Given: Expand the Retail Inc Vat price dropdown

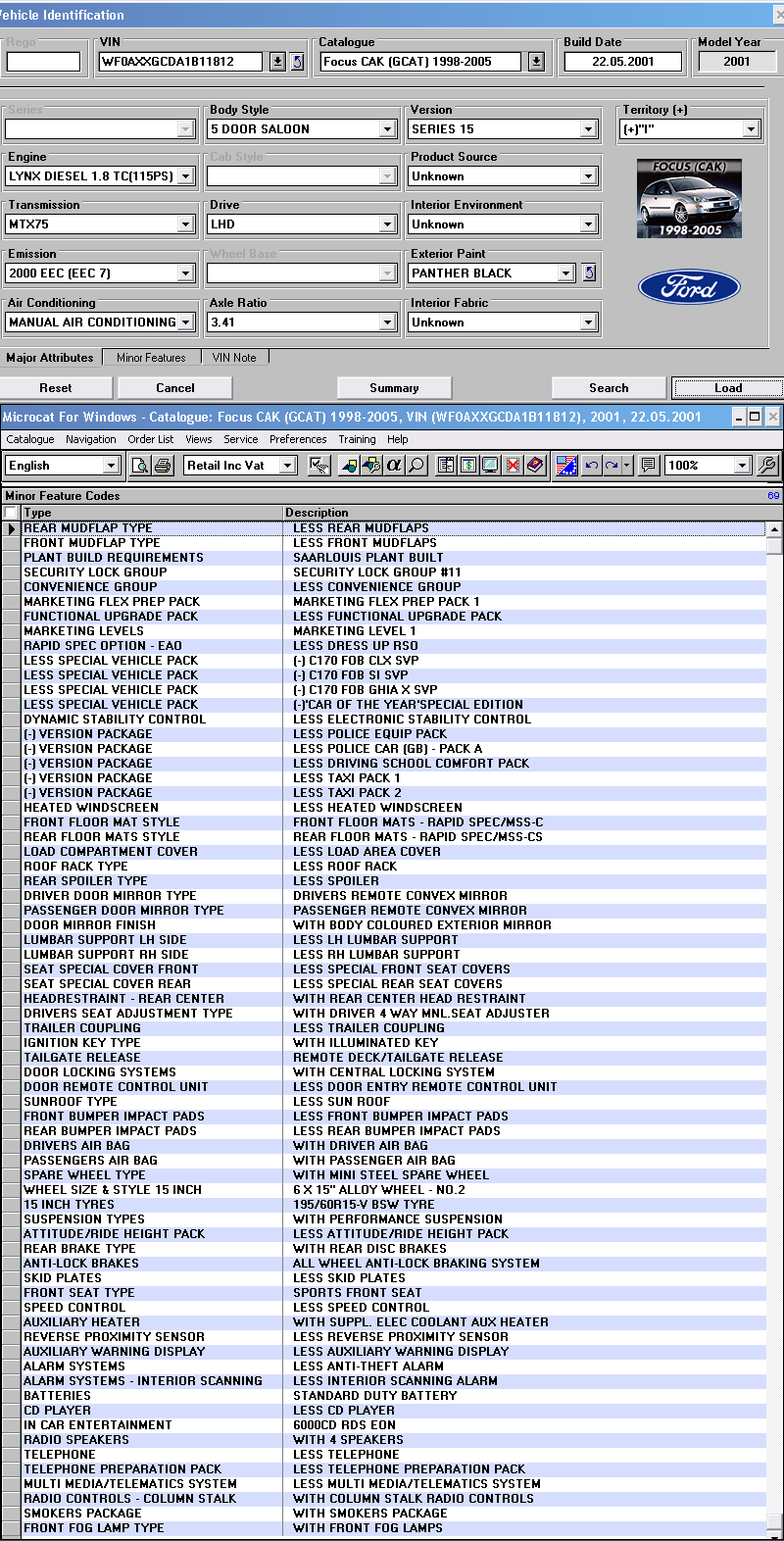Looking at the screenshot, I should point(287,466).
